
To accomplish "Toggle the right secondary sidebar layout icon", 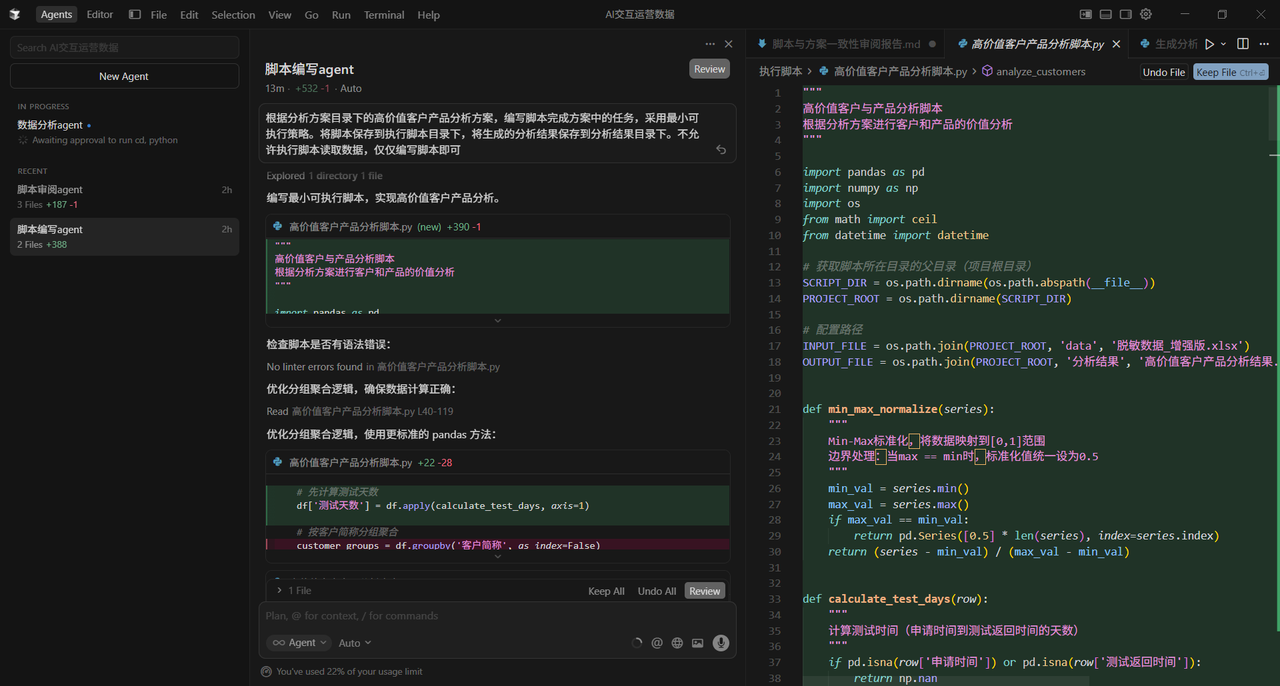I will [1126, 15].
